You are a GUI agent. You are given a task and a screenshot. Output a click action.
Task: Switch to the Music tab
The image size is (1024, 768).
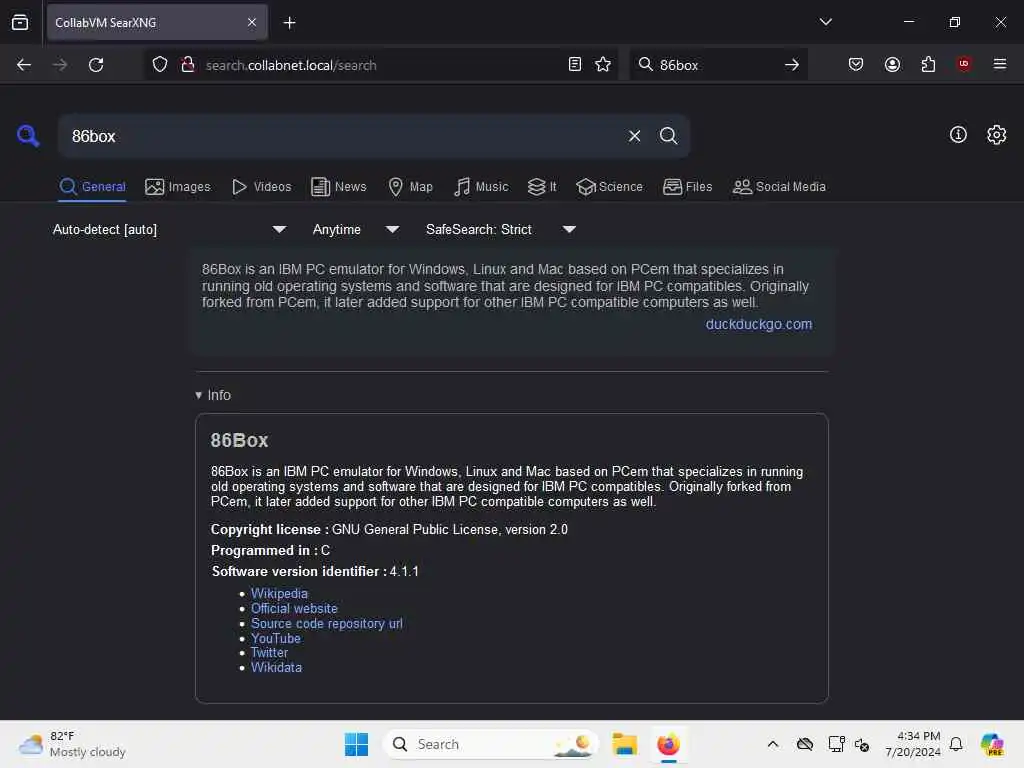481,187
